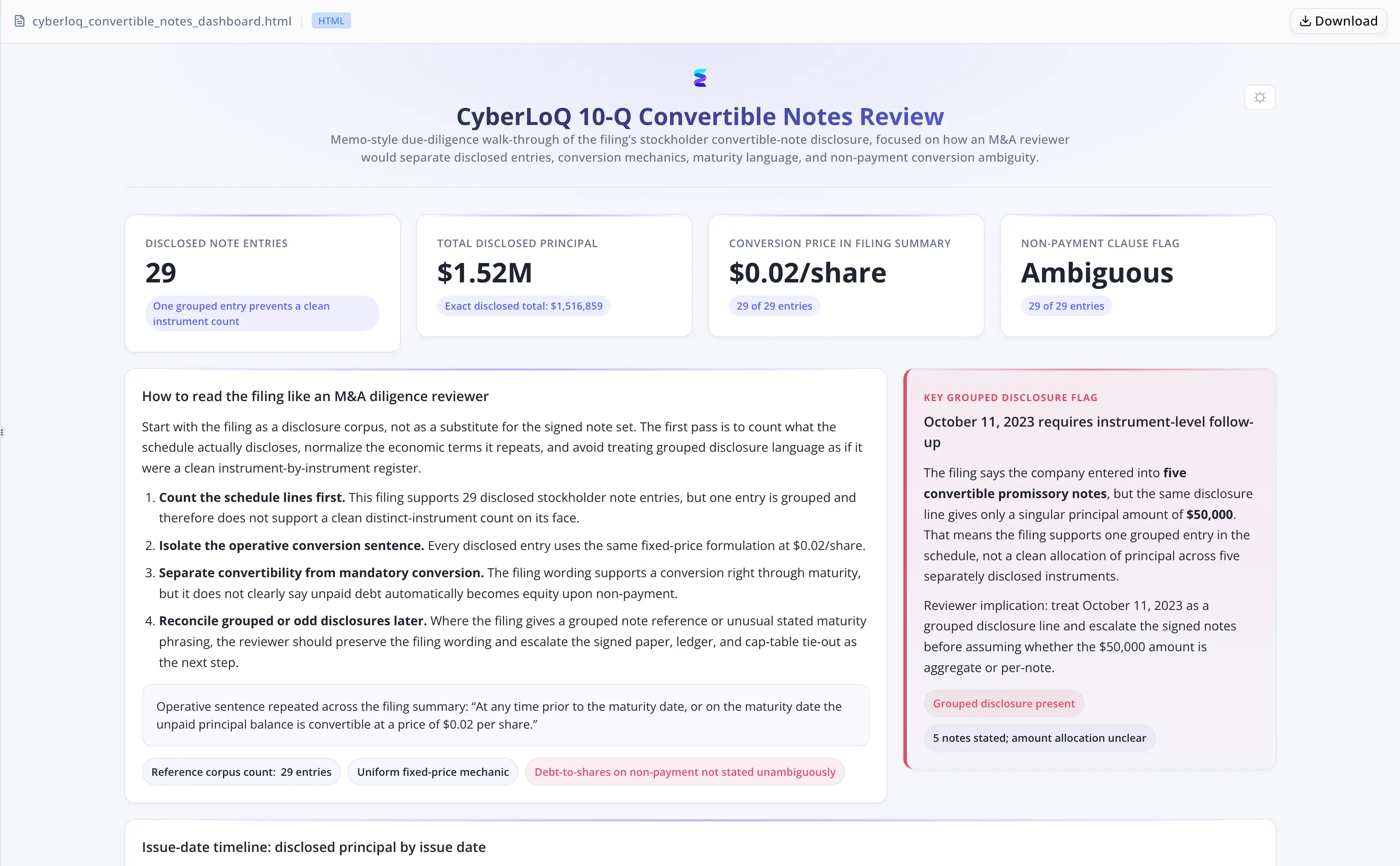Click the Count the schedule lines first step
Image resolution: width=1400 pixels, height=866 pixels.
(x=507, y=507)
